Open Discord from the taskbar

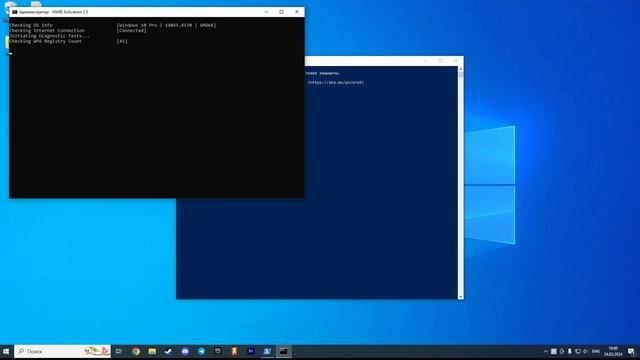[185, 351]
